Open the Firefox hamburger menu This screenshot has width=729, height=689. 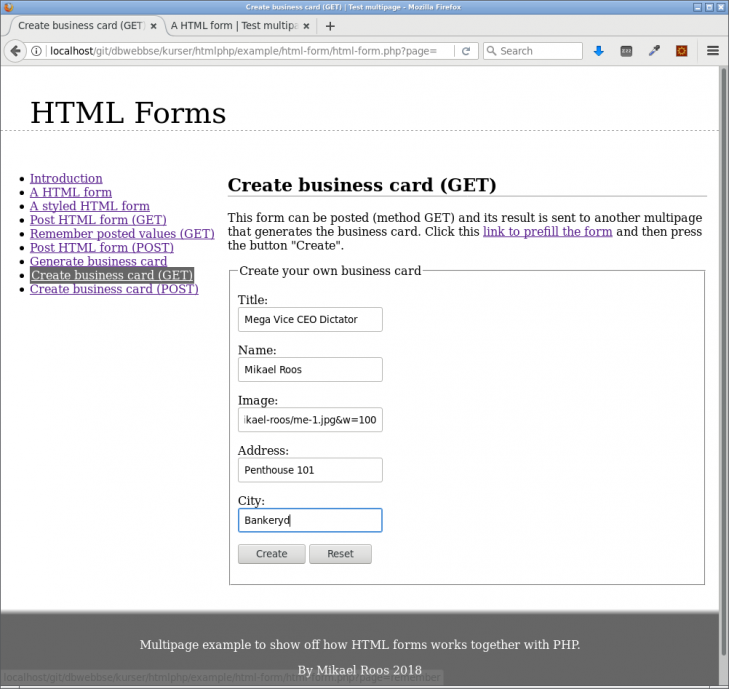click(x=713, y=51)
